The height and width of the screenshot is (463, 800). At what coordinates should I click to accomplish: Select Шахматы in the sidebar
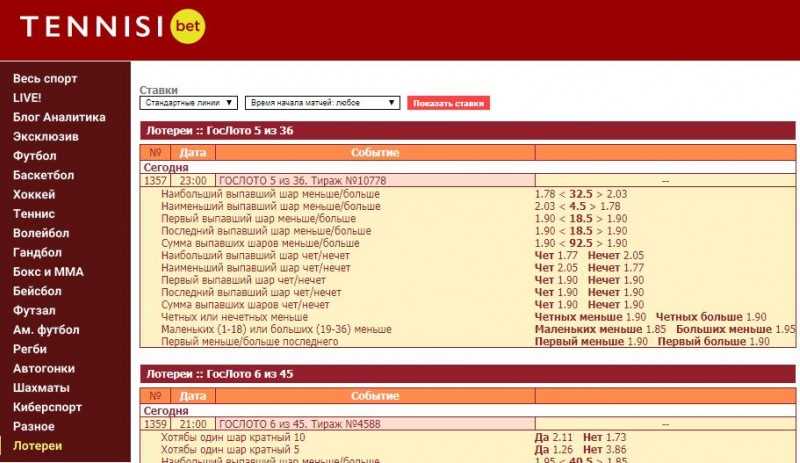[x=41, y=388]
